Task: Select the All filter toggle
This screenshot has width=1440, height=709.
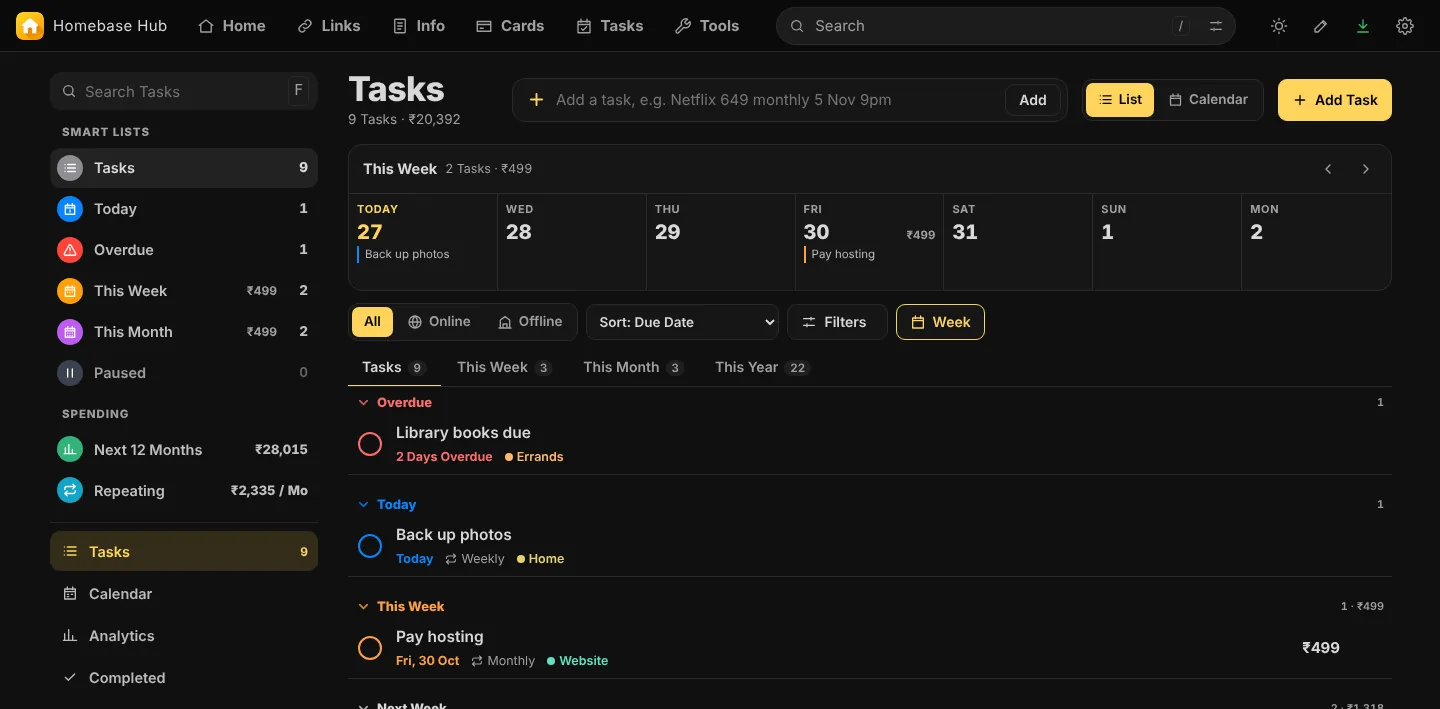Action: click(x=372, y=322)
